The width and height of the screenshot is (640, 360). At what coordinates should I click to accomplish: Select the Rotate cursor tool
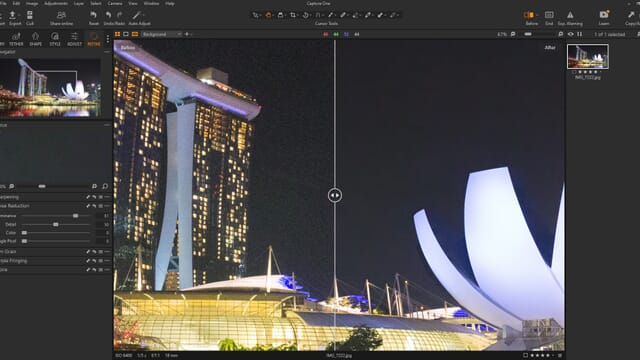click(x=305, y=15)
